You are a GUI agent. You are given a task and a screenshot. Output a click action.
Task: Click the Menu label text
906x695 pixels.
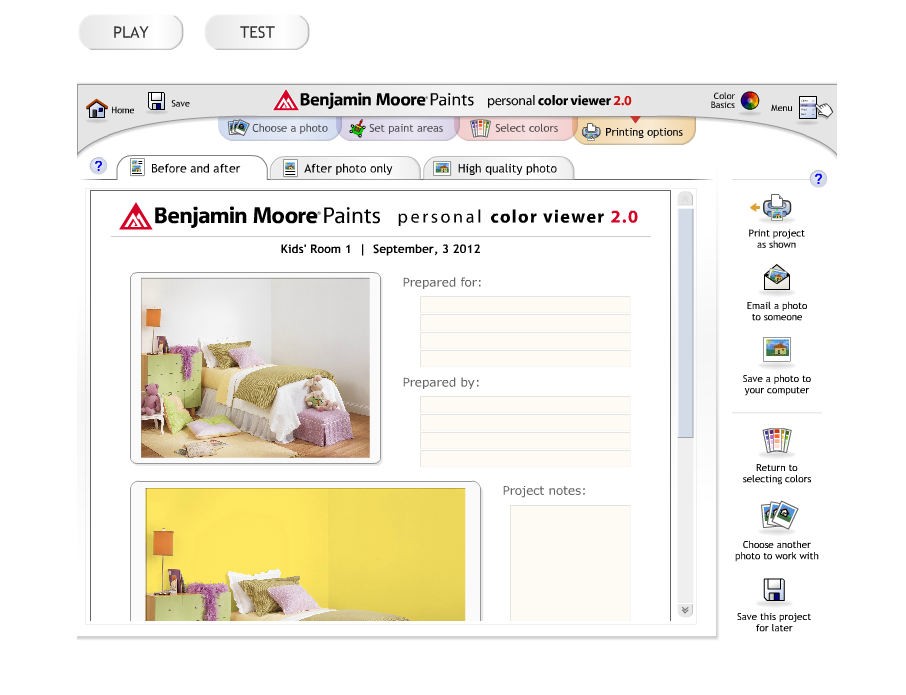pyautogui.click(x=781, y=108)
